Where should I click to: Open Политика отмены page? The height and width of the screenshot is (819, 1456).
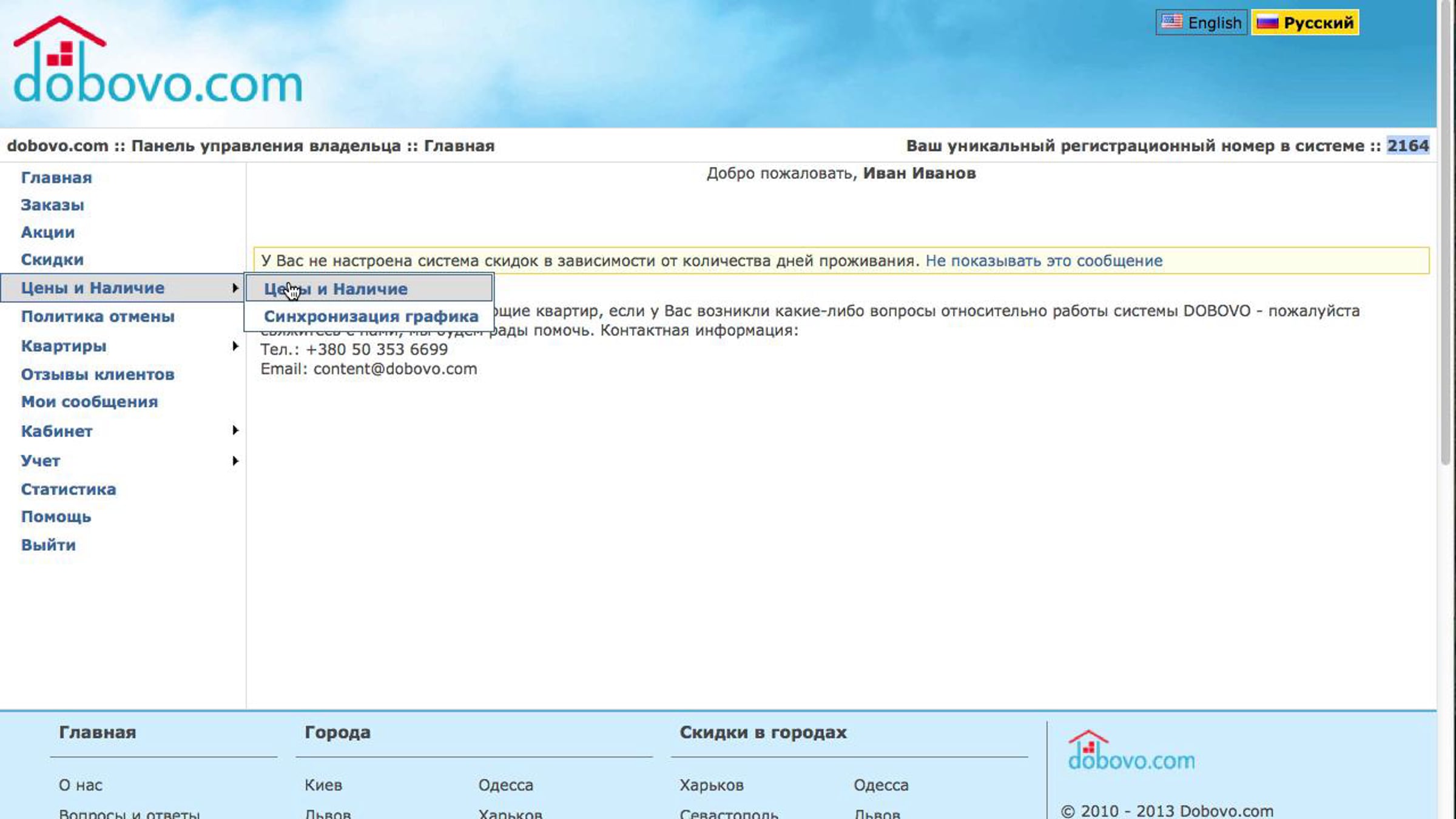(98, 316)
